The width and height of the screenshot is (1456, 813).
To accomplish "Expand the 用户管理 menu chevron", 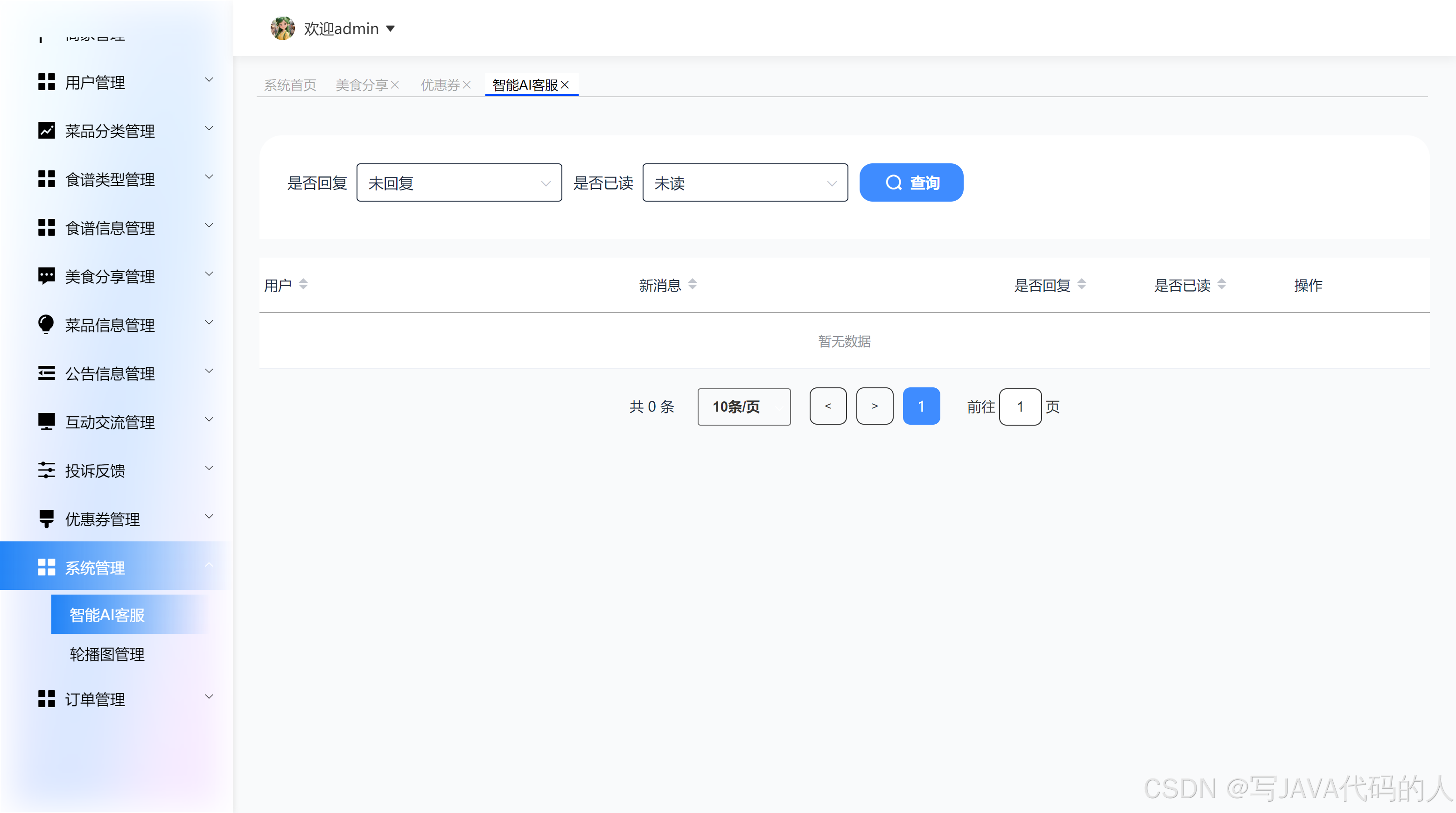I will (x=209, y=80).
